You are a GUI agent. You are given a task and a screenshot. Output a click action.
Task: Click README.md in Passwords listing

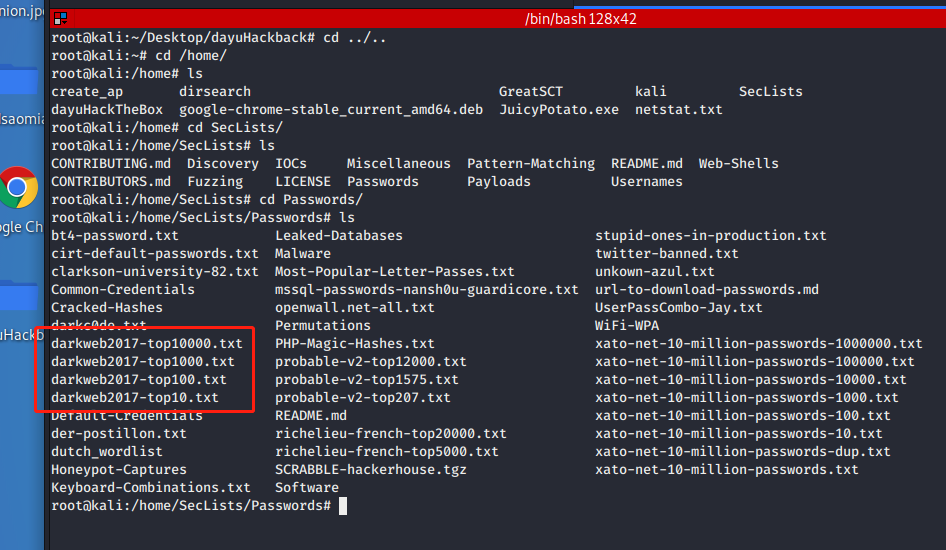click(x=311, y=416)
